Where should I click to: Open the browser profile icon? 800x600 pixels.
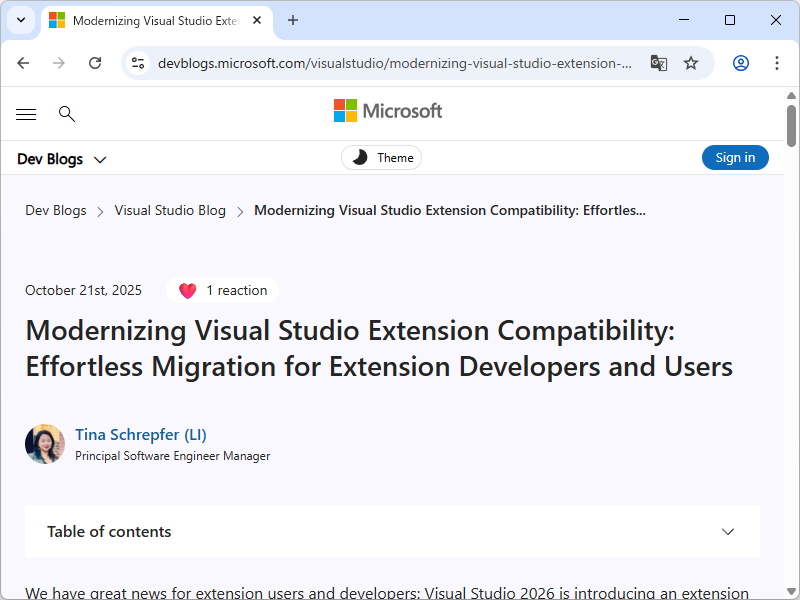[x=740, y=62]
